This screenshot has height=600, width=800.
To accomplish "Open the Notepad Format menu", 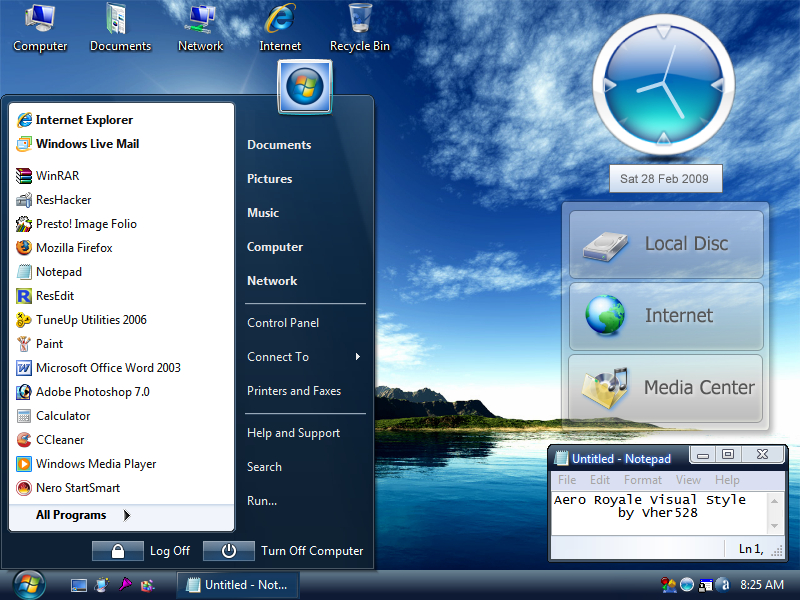I will point(643,480).
